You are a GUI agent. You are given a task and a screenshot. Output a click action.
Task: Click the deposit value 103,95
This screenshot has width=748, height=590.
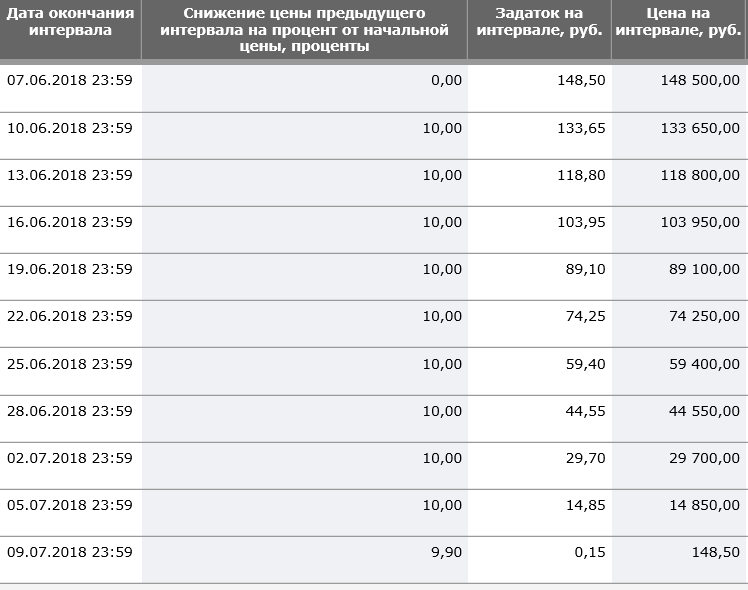click(581, 222)
